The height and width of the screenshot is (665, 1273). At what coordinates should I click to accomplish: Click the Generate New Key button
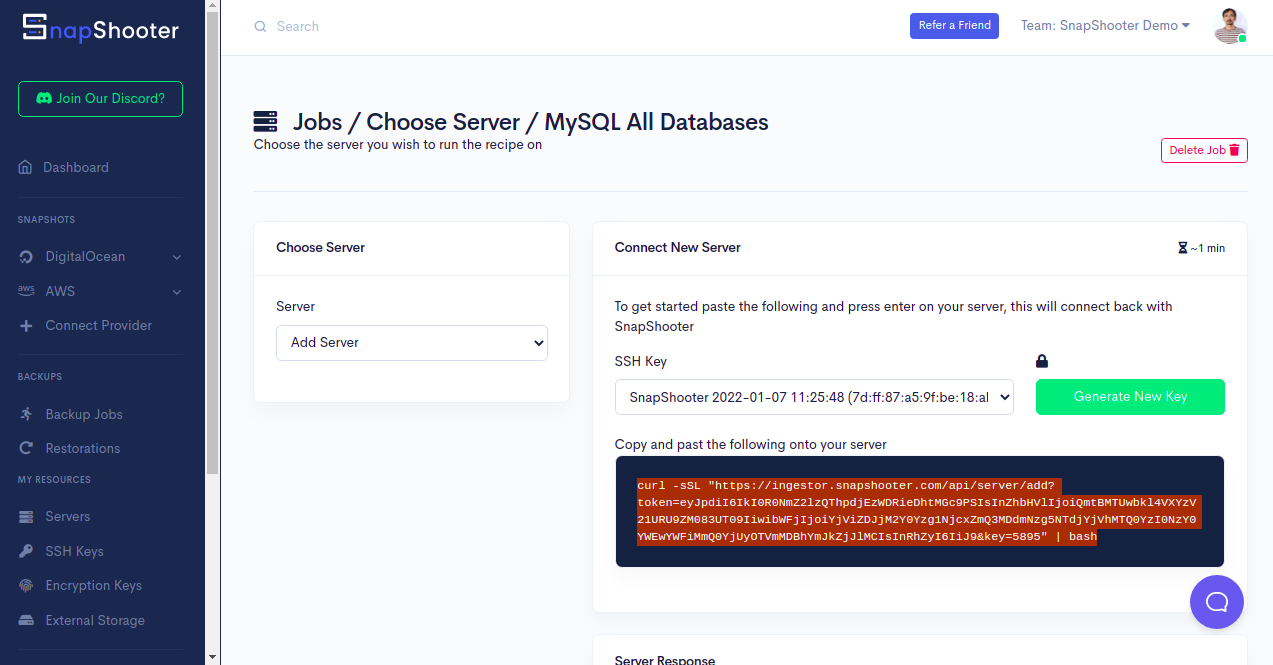click(x=1130, y=397)
